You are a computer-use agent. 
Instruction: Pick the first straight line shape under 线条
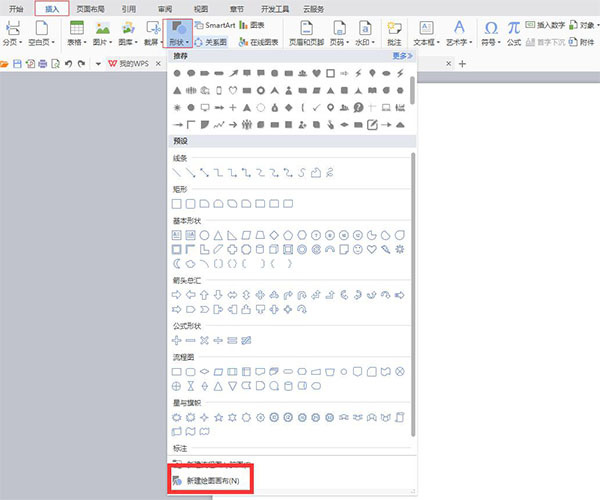click(177, 173)
